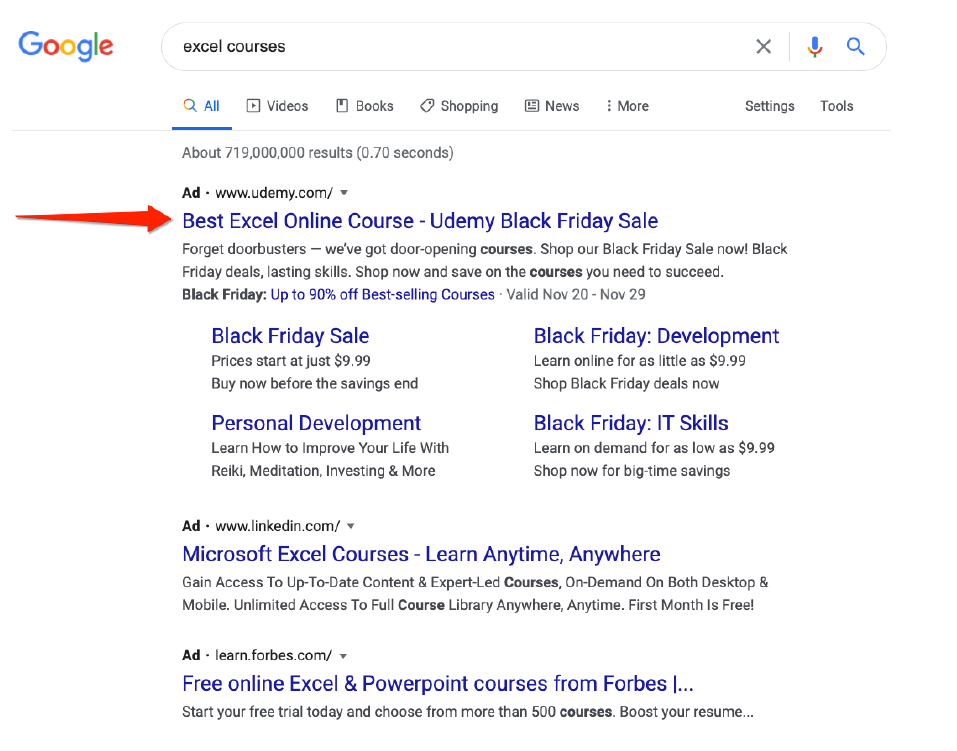Expand the More search categories menu
The height and width of the screenshot is (751, 957).
tap(627, 106)
